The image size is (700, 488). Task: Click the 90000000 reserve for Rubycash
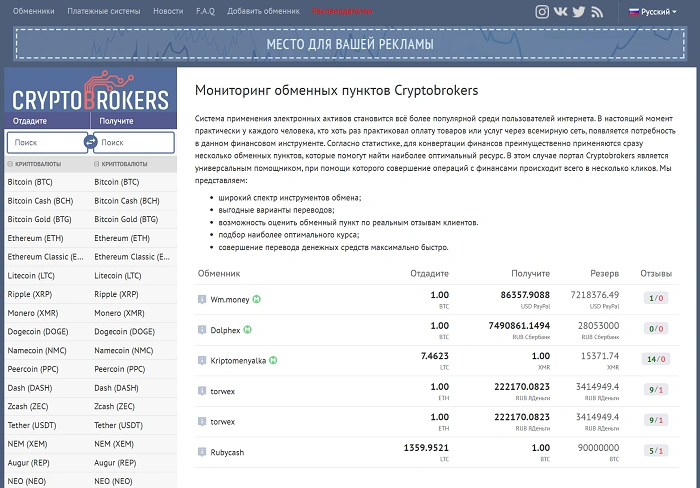click(x=598, y=447)
